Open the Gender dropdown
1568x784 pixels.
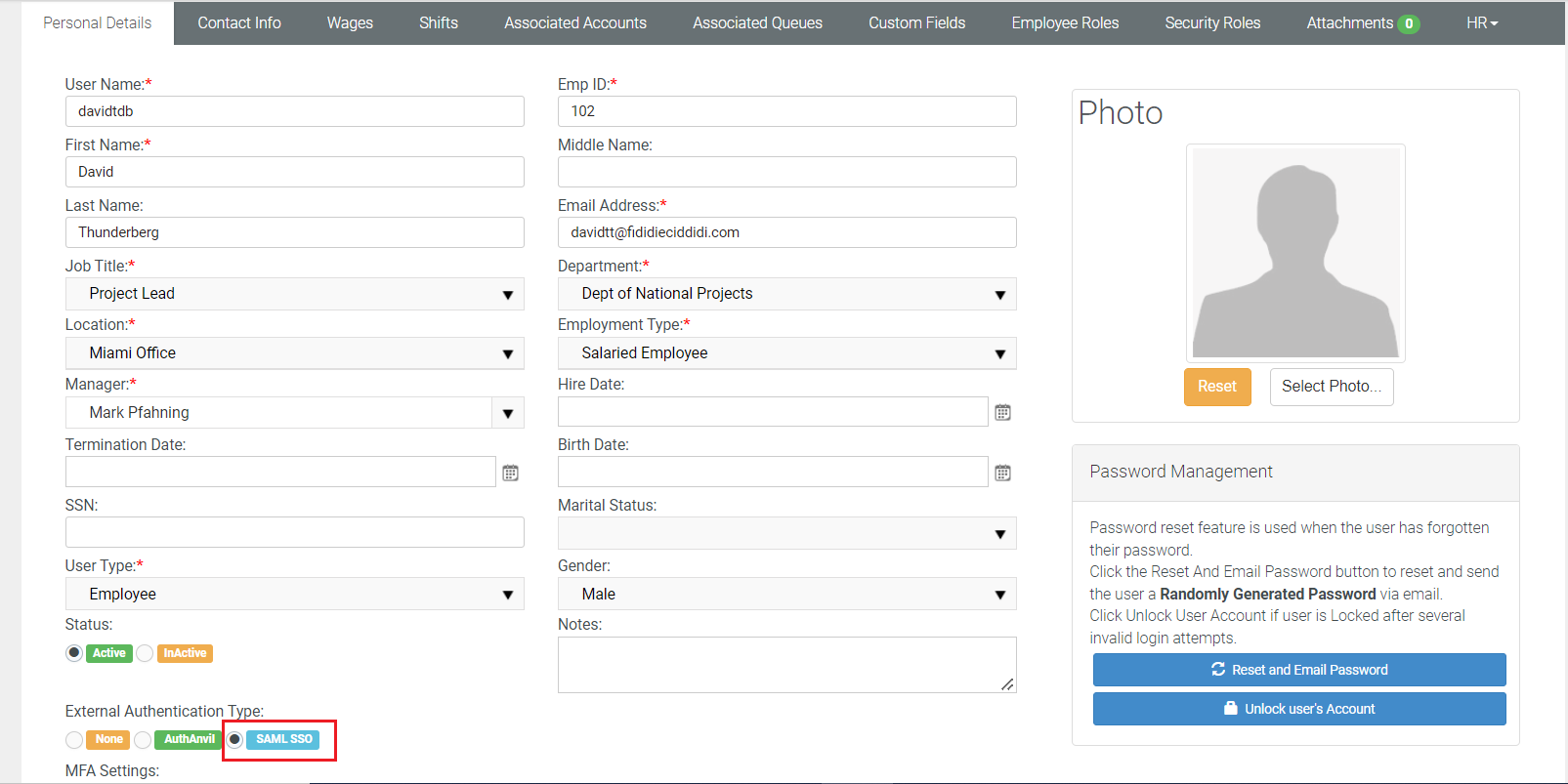[x=787, y=594]
